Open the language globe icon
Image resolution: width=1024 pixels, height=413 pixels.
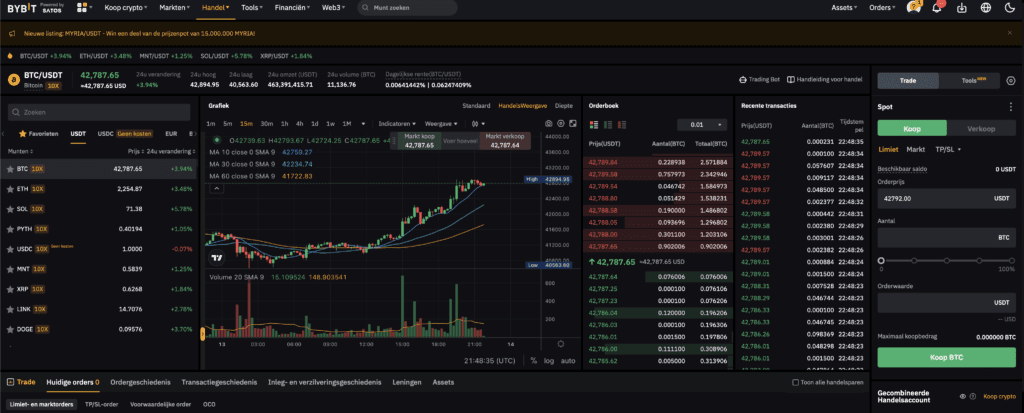986,8
